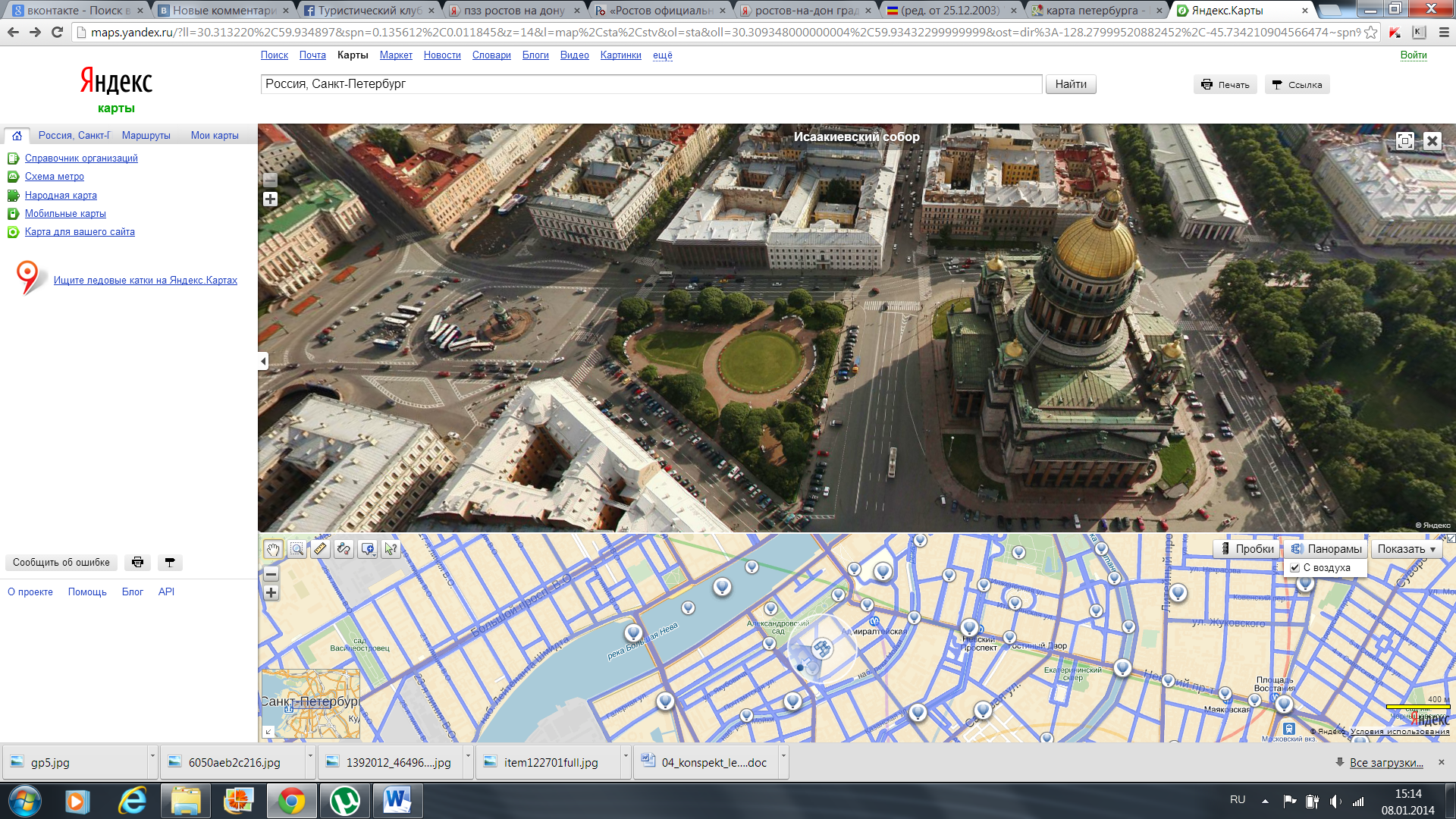The width and height of the screenshot is (1456, 819).
Task: Click balloon marker at Площадь Восстания
Action: click(1284, 704)
